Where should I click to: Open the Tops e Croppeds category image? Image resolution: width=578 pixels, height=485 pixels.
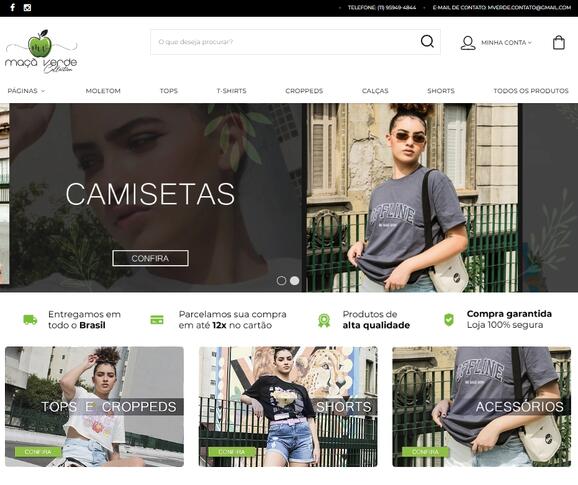(x=94, y=407)
